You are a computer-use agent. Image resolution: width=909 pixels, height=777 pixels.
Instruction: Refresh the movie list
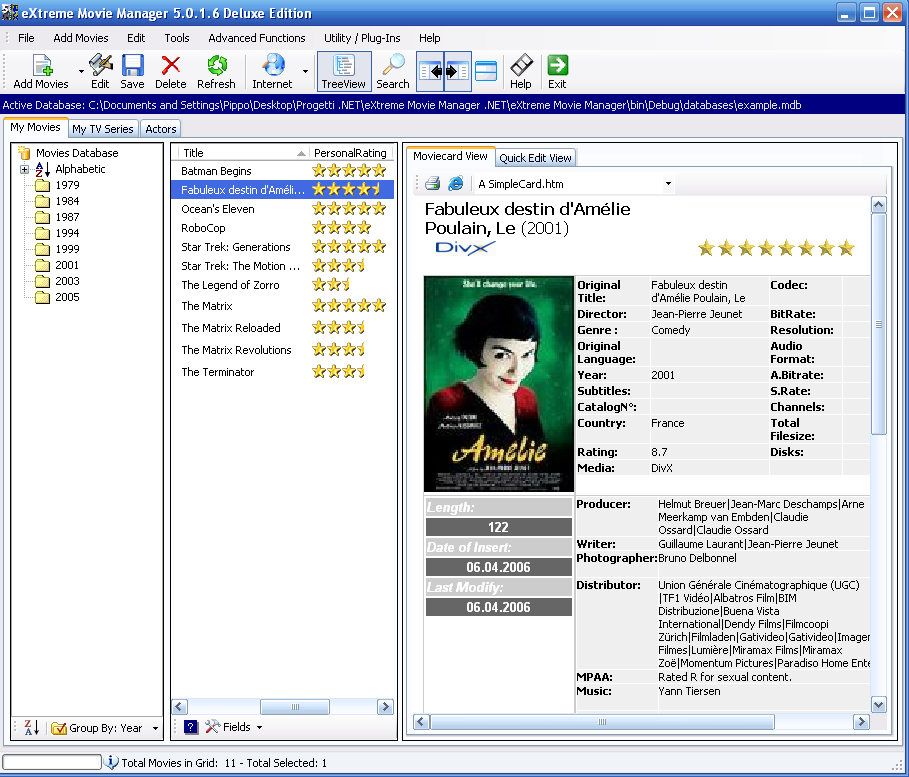click(x=216, y=67)
